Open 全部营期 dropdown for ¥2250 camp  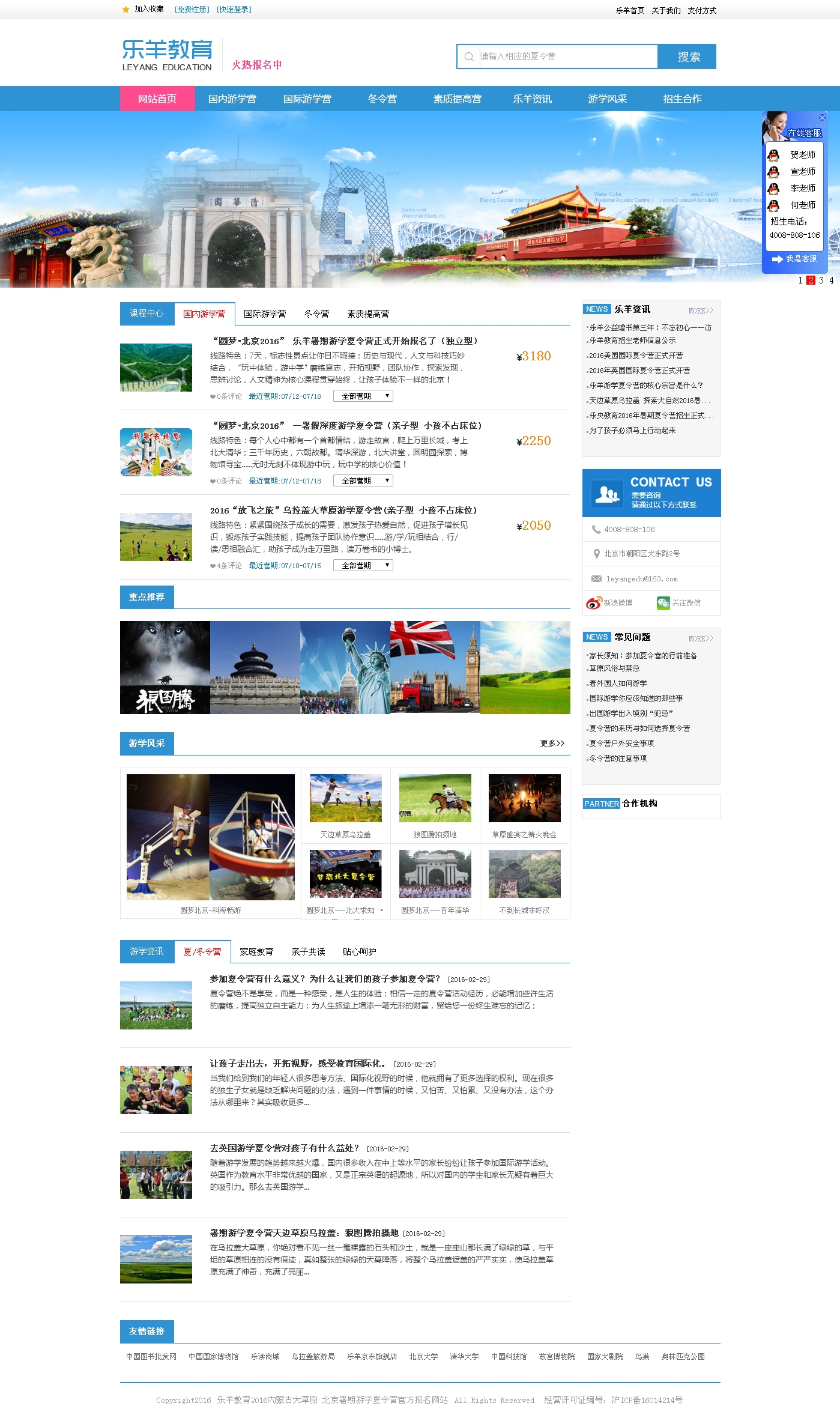(363, 481)
